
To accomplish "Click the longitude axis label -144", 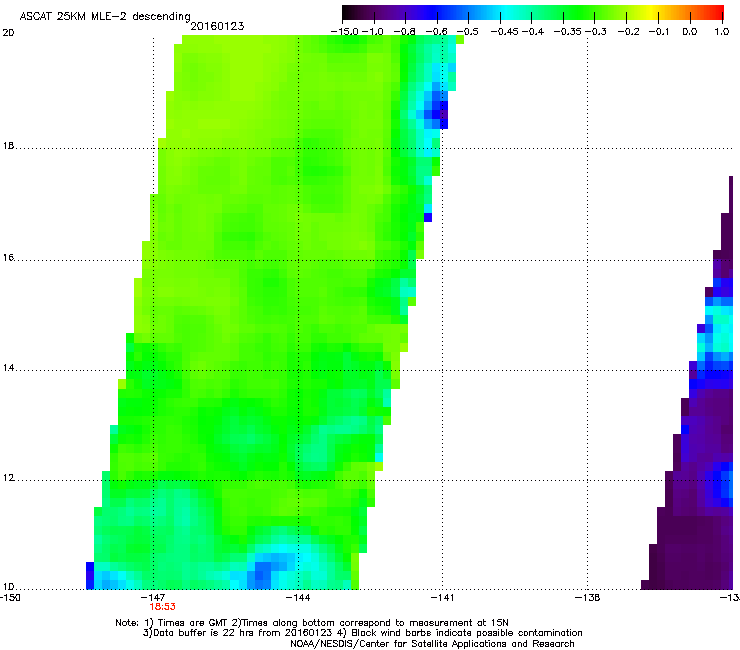I will [299, 598].
